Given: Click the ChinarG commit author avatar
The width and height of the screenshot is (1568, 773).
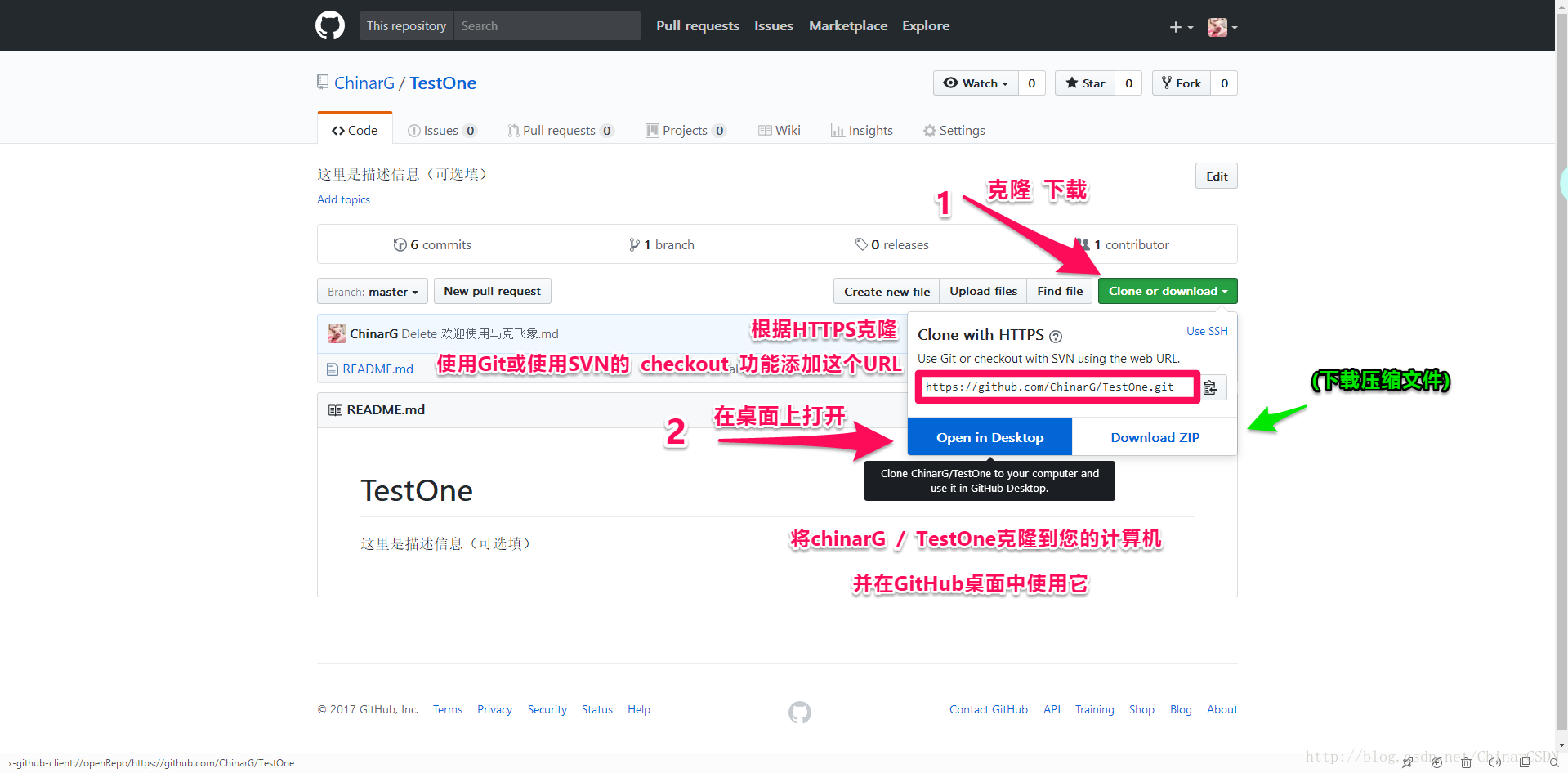Looking at the screenshot, I should pyautogui.click(x=337, y=333).
